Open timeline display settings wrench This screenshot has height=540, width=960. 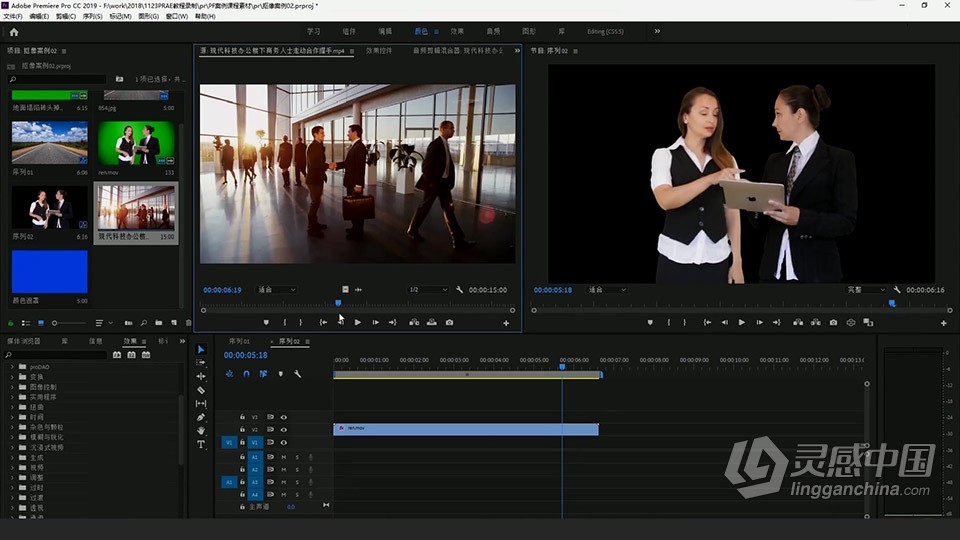tap(298, 373)
